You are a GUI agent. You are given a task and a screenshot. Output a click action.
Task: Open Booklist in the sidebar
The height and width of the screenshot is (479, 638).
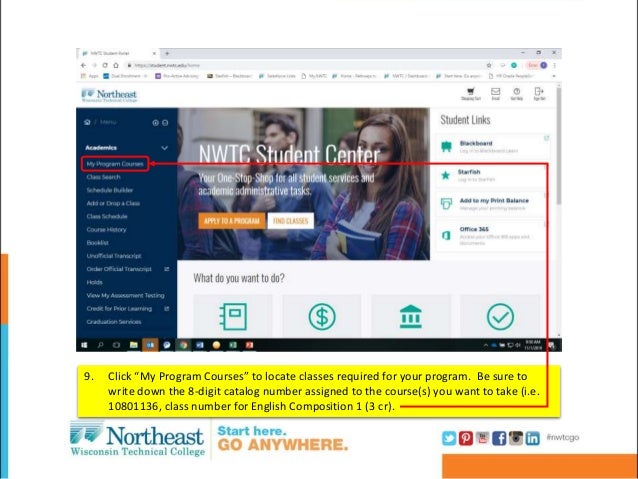click(98, 243)
